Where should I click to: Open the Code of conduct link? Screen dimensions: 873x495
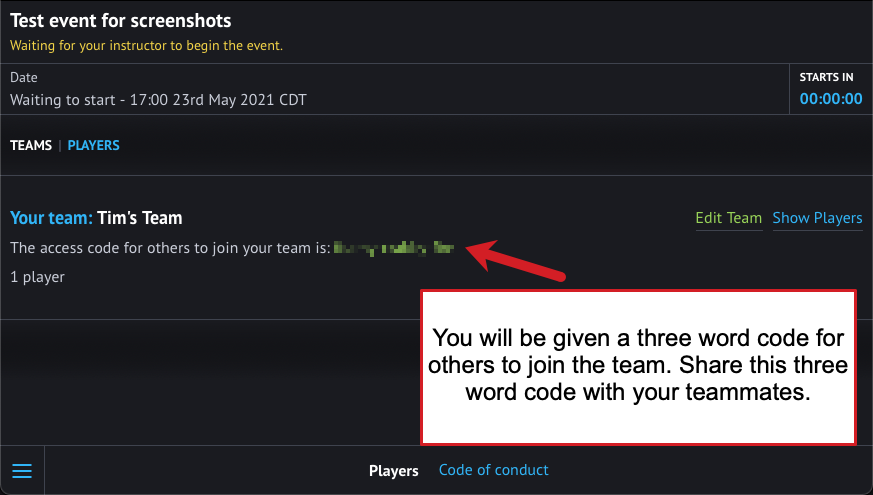(493, 470)
